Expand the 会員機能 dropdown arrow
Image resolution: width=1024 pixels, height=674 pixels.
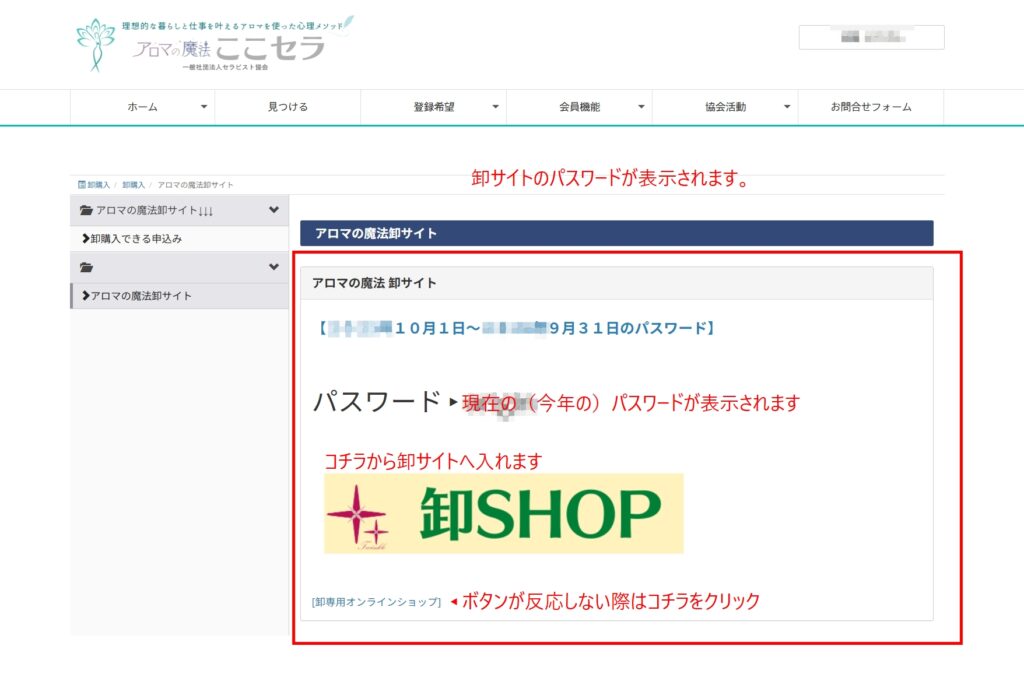pyautogui.click(x=641, y=107)
